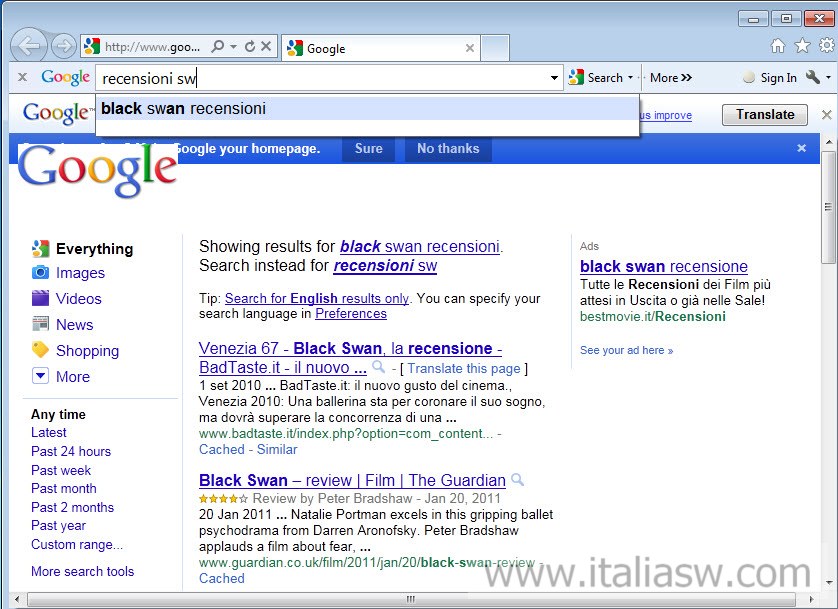Refresh the page from the address bar
The image size is (838, 609).
250,46
